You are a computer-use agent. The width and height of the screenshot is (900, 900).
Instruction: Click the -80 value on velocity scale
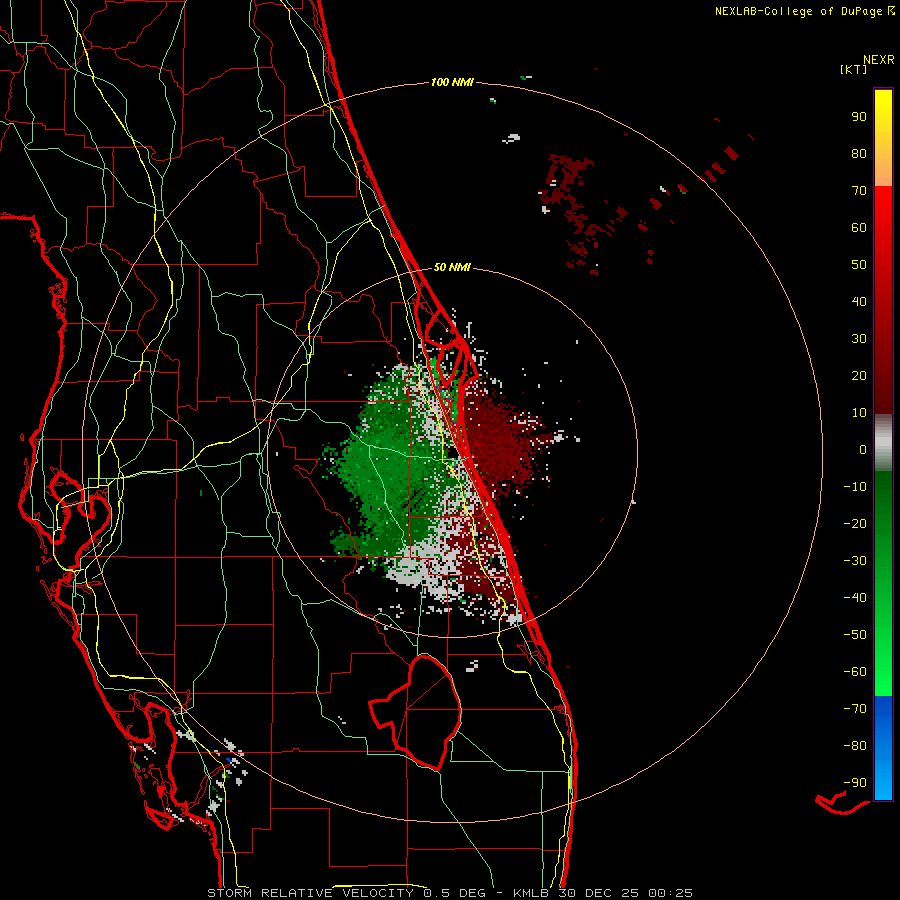coord(855,746)
